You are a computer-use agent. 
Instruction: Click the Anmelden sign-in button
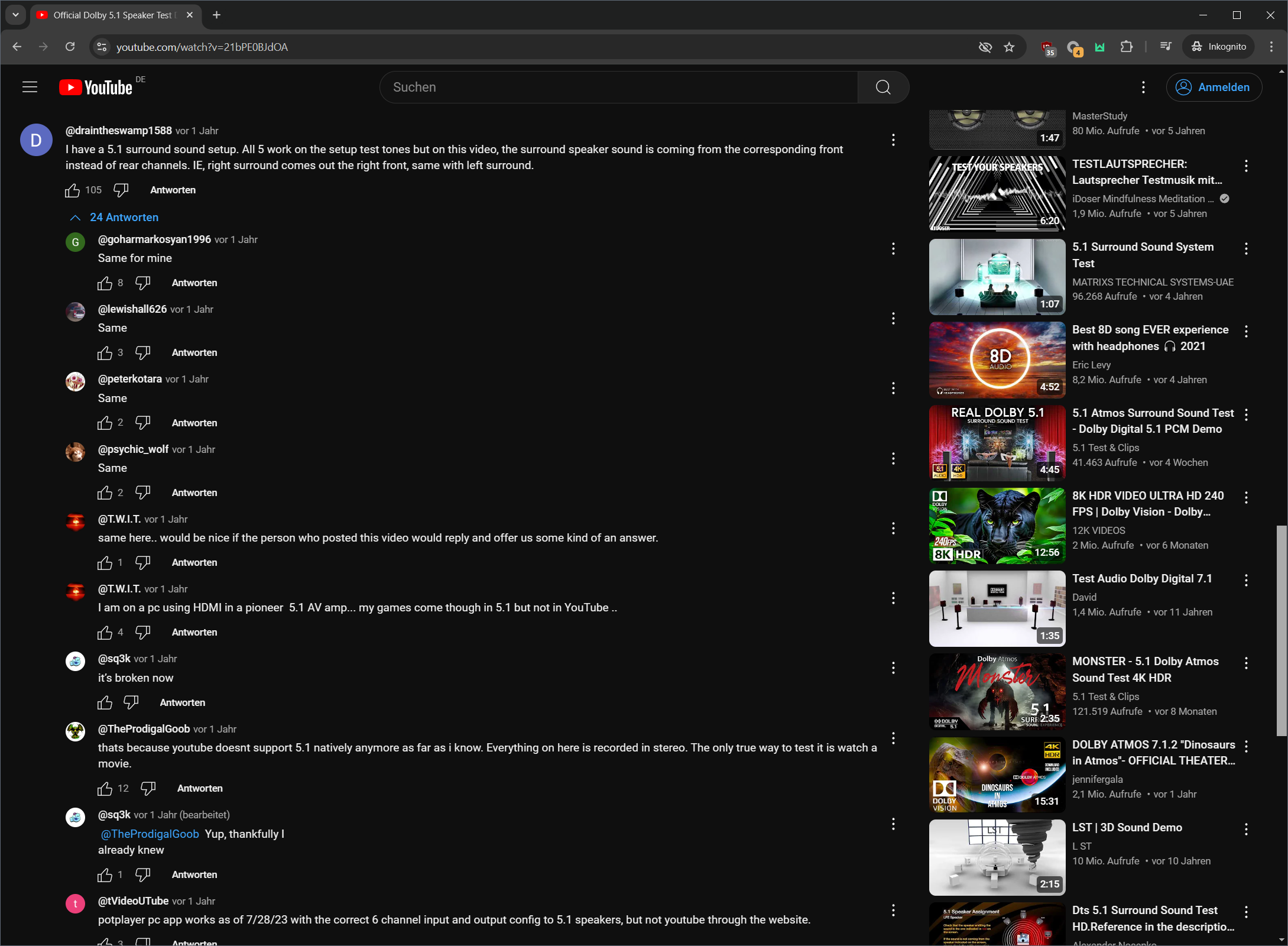pos(1214,88)
